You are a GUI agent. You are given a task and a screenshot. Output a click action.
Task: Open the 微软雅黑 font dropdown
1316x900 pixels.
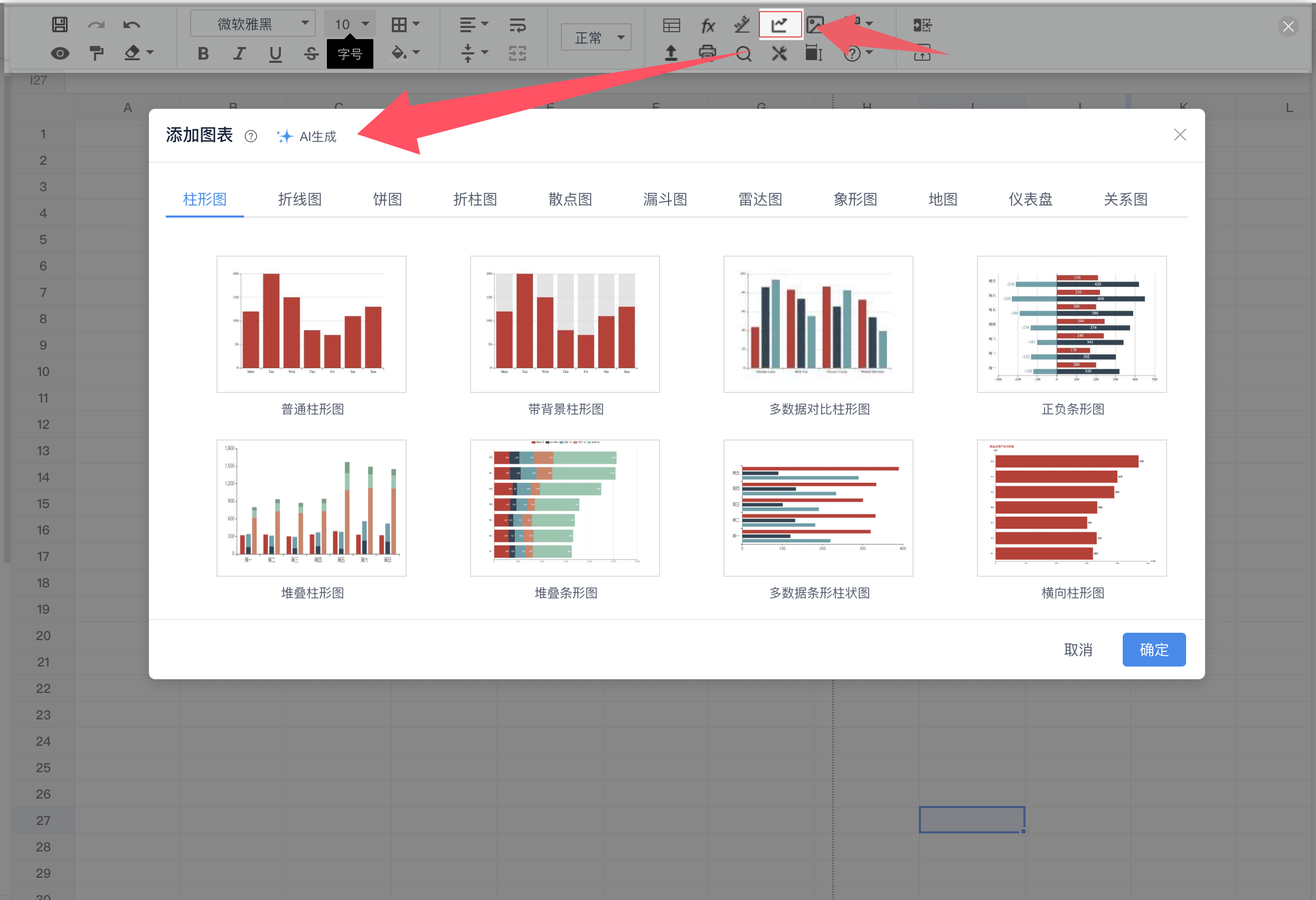tap(252, 24)
